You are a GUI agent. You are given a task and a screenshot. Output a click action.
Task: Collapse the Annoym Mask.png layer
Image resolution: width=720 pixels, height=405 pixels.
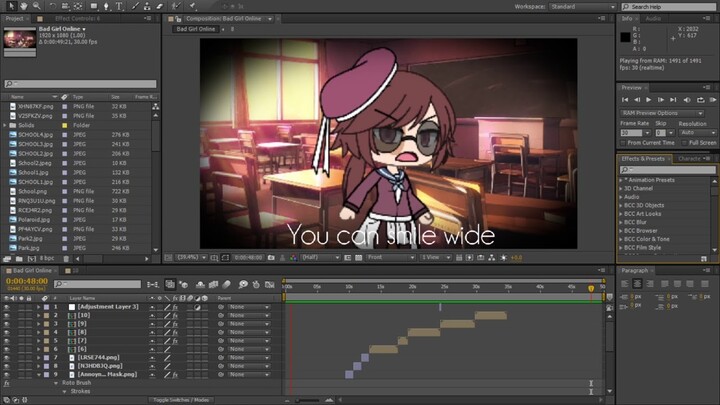pyautogui.click(x=39, y=375)
